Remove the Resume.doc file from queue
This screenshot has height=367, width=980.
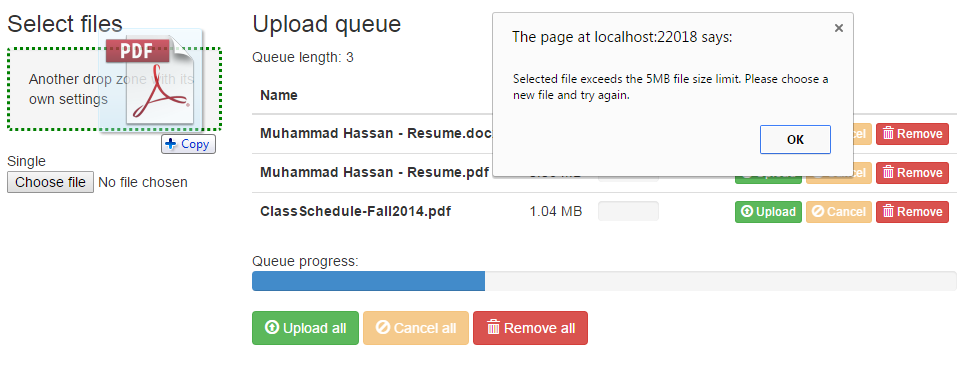pyautogui.click(x=912, y=134)
